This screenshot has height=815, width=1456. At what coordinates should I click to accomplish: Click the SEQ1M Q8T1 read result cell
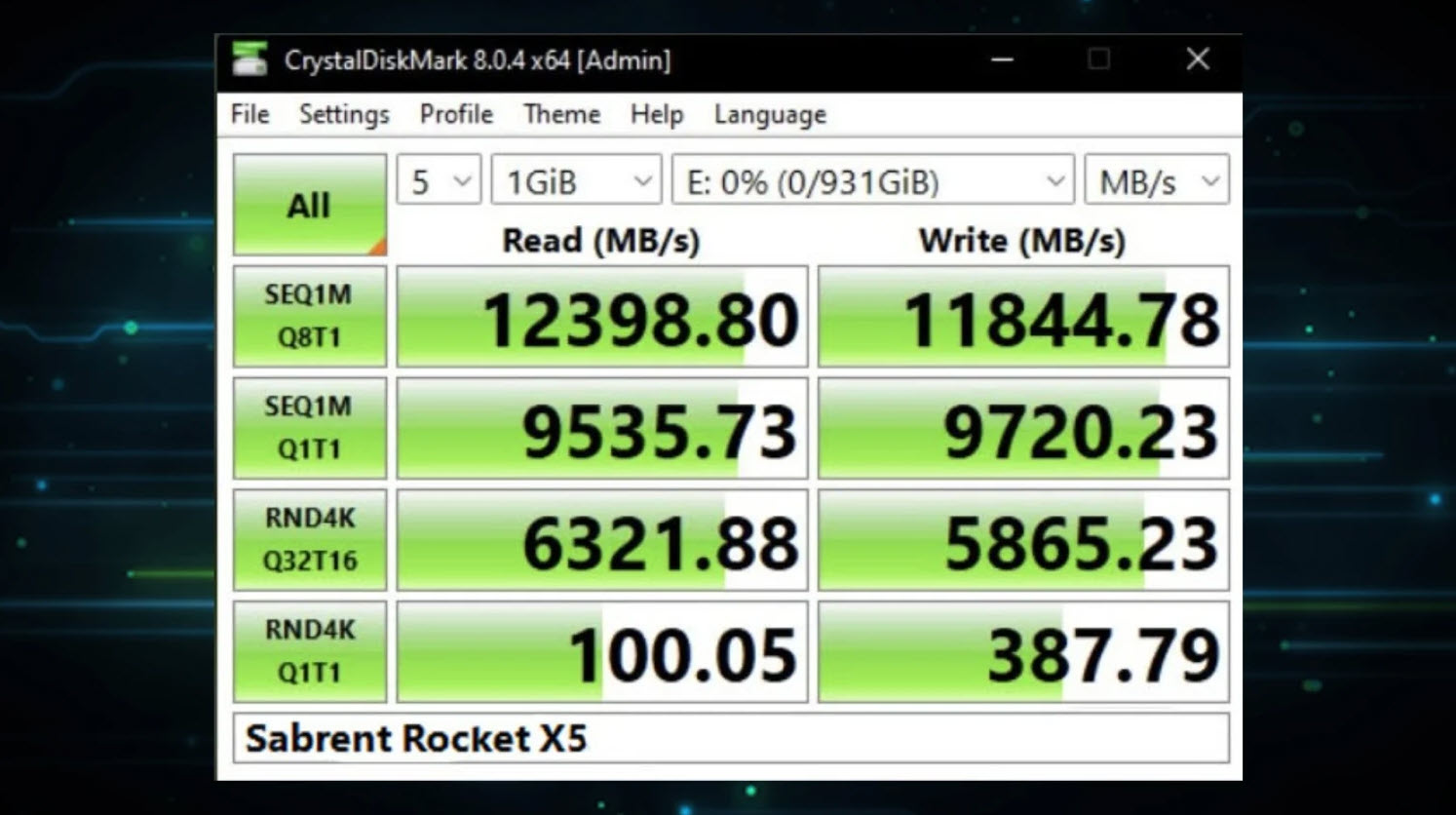tap(601, 315)
